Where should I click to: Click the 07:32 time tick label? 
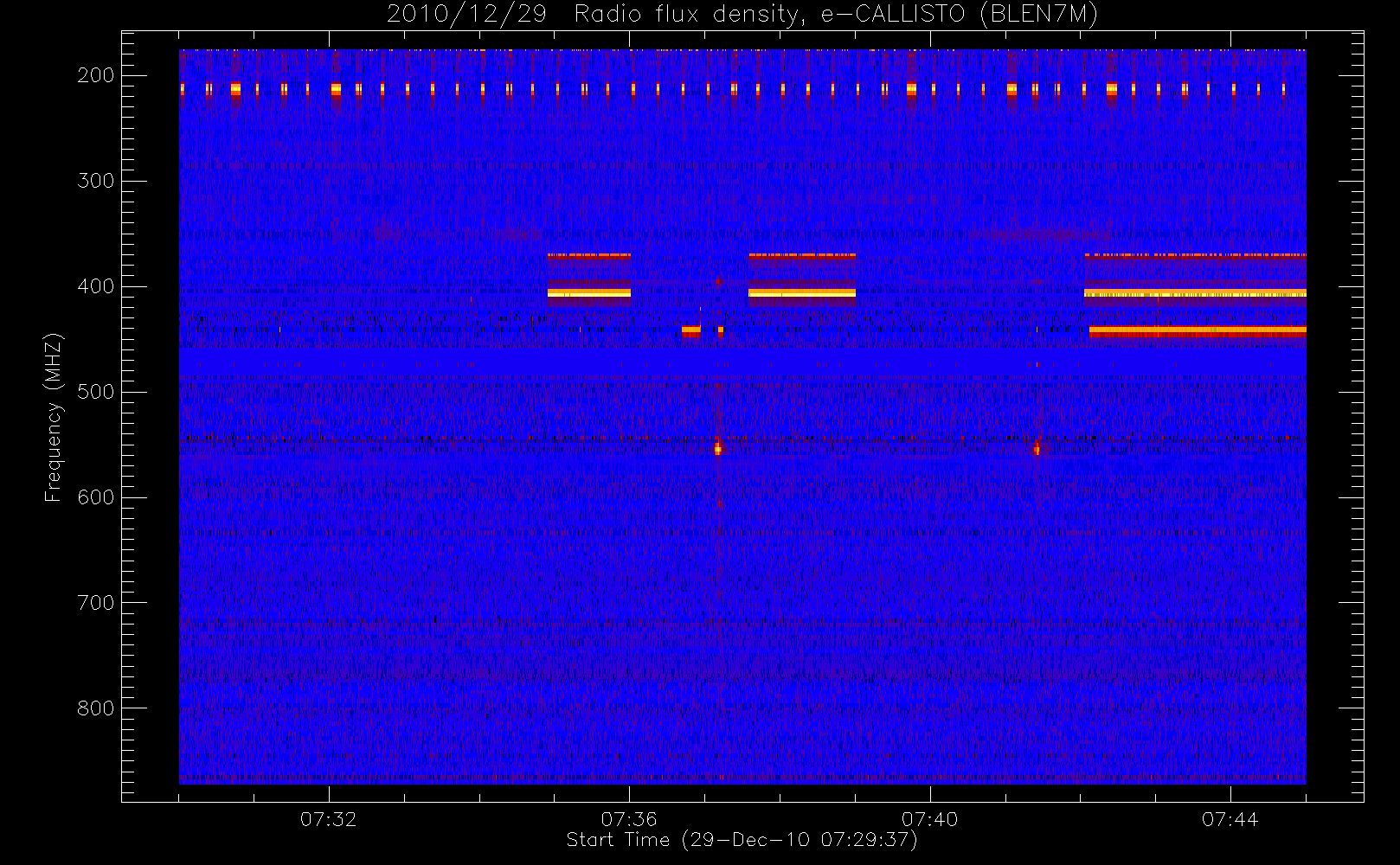pyautogui.click(x=329, y=818)
